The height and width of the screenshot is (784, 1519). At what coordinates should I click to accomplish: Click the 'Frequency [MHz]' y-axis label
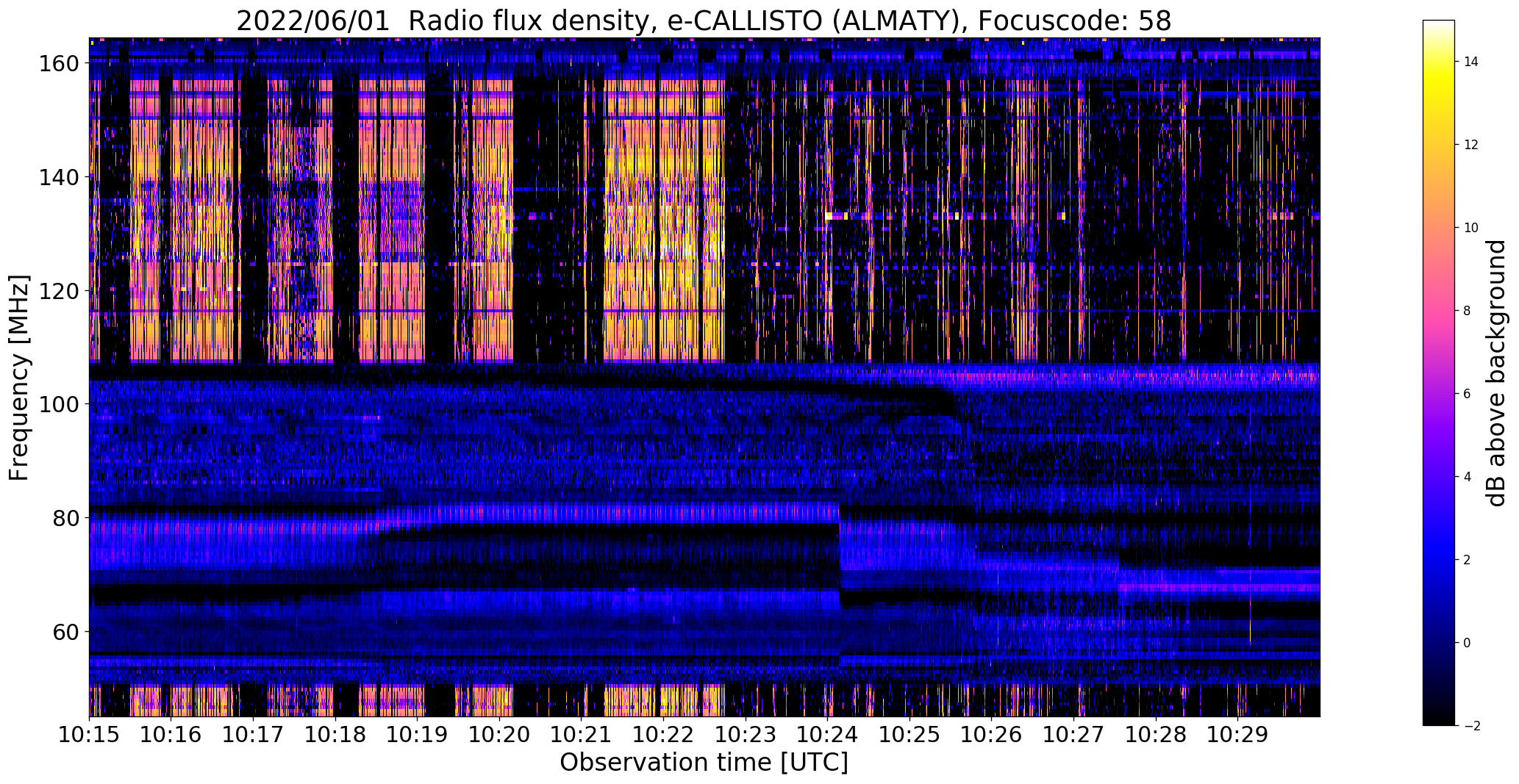[x=19, y=378]
